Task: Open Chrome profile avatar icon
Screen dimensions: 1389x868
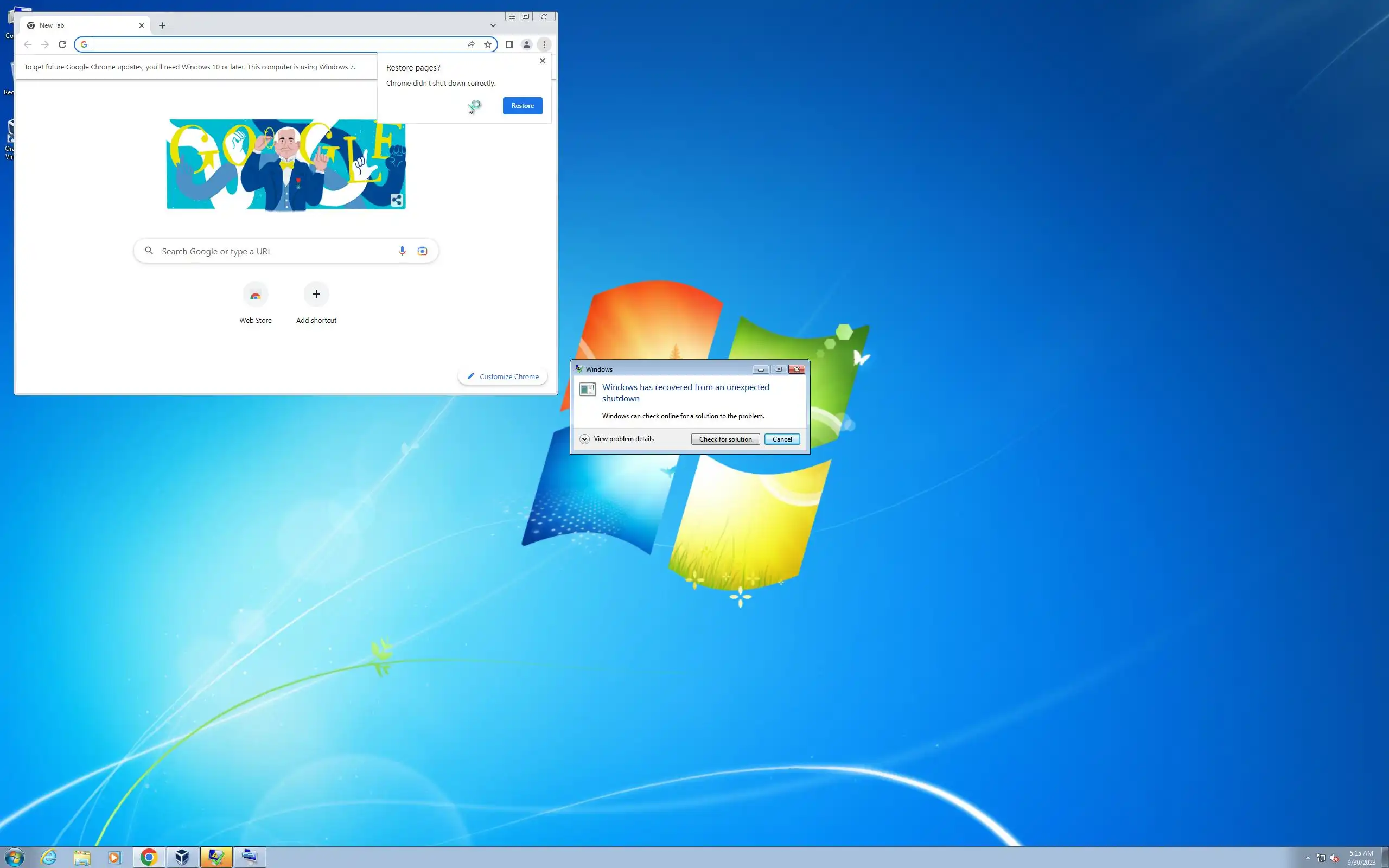Action: 526,44
